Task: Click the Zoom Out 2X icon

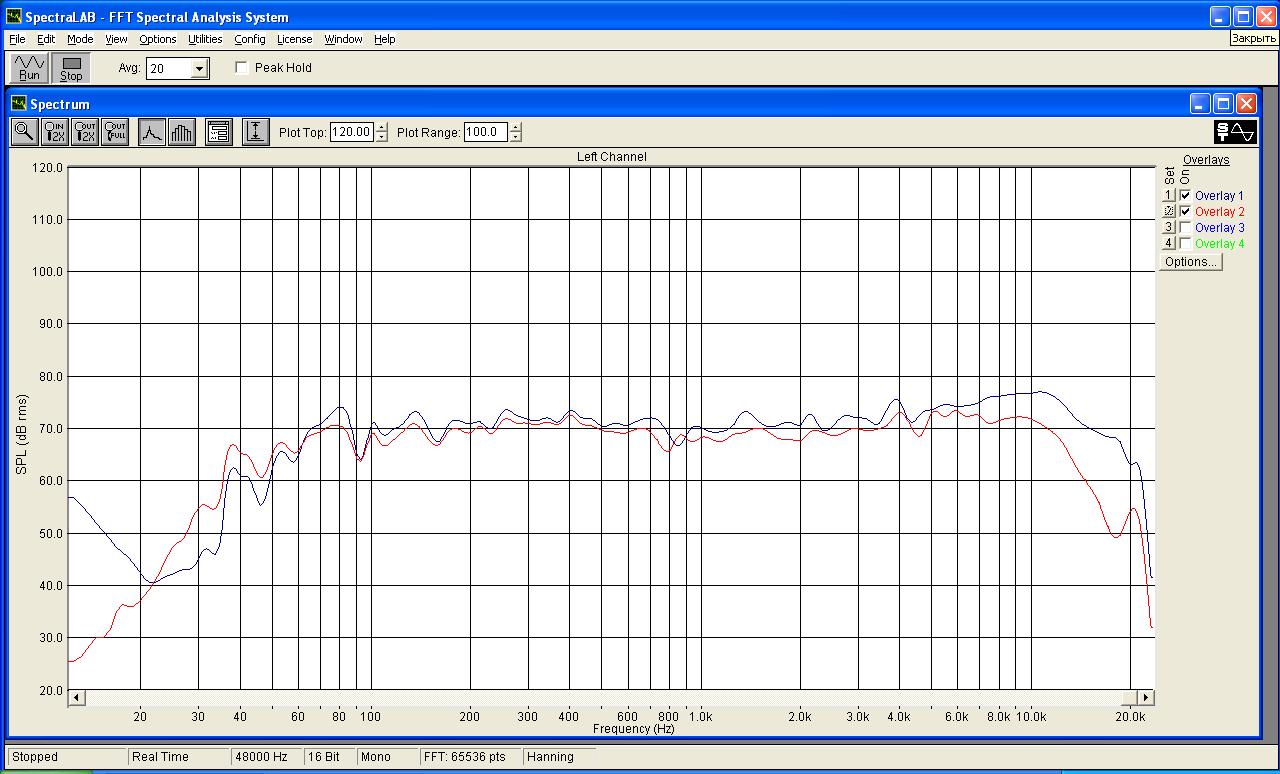Action: click(85, 132)
